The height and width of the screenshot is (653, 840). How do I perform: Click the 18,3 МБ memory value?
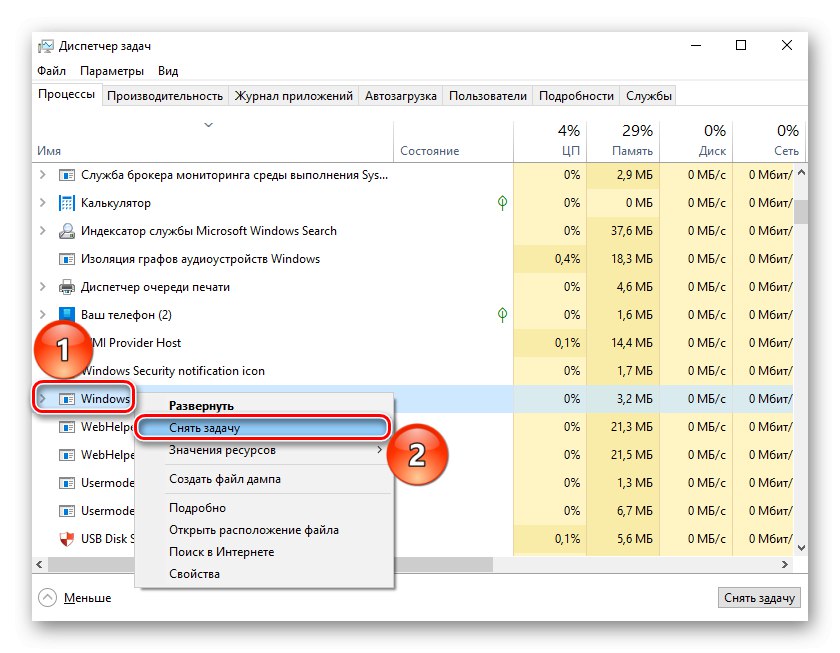632,259
